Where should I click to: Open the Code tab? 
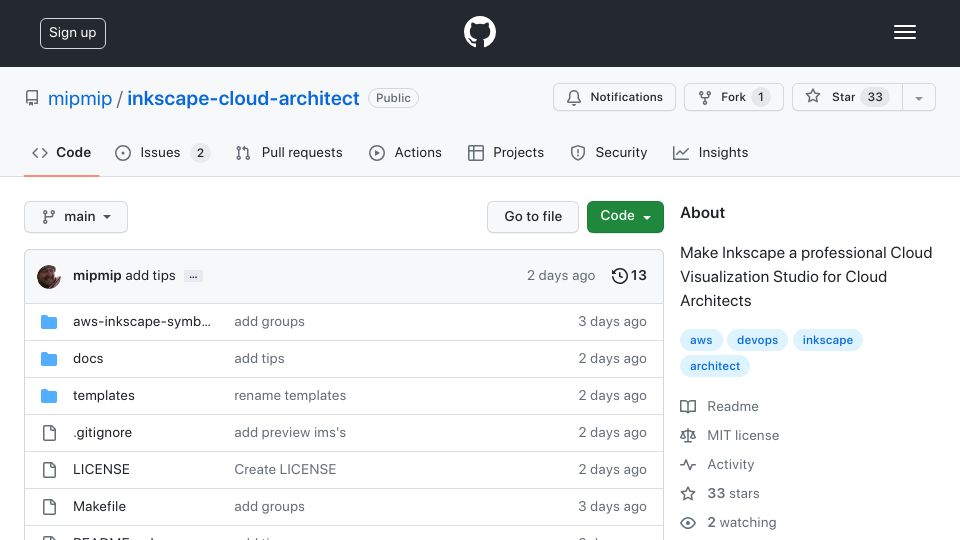pos(61,152)
